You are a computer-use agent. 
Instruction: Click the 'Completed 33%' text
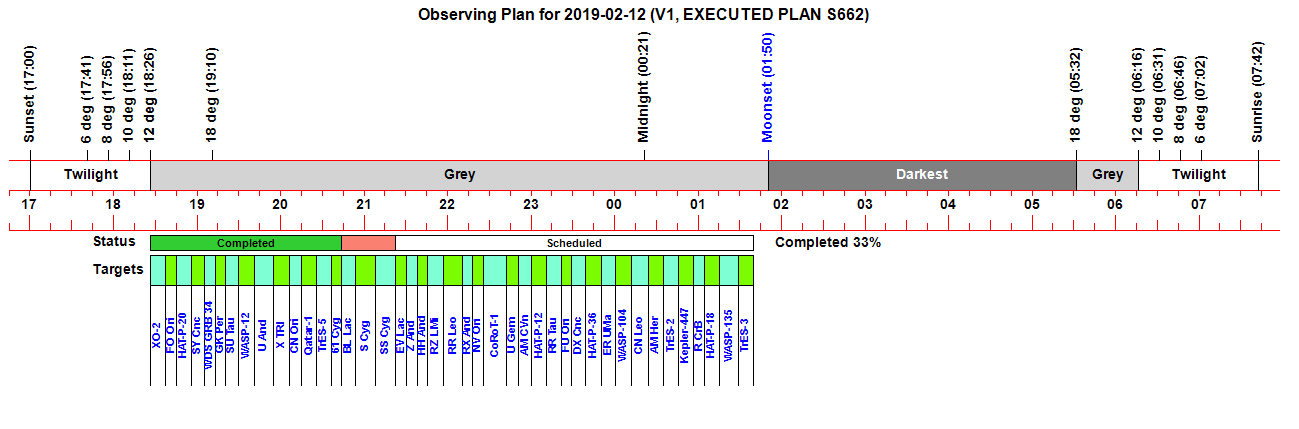pos(828,242)
